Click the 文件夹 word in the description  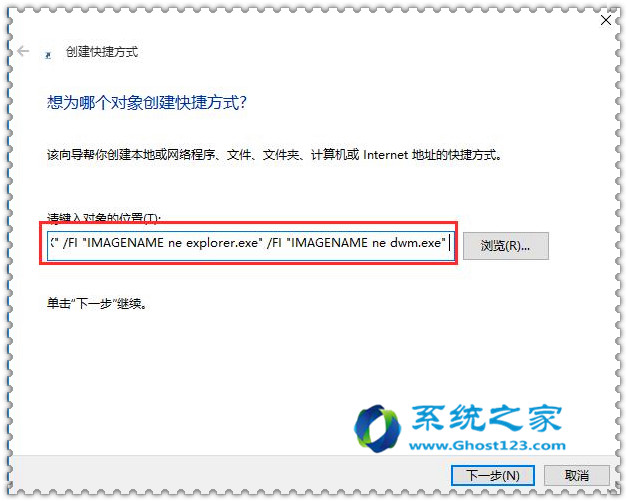280,154
